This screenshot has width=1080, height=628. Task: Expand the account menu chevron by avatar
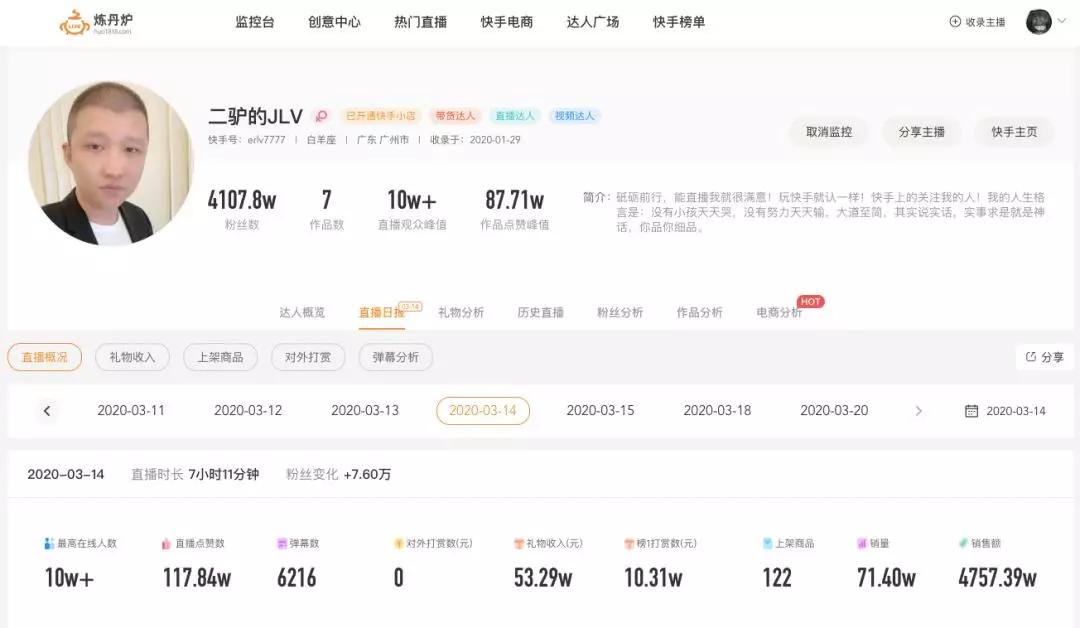(x=1062, y=21)
